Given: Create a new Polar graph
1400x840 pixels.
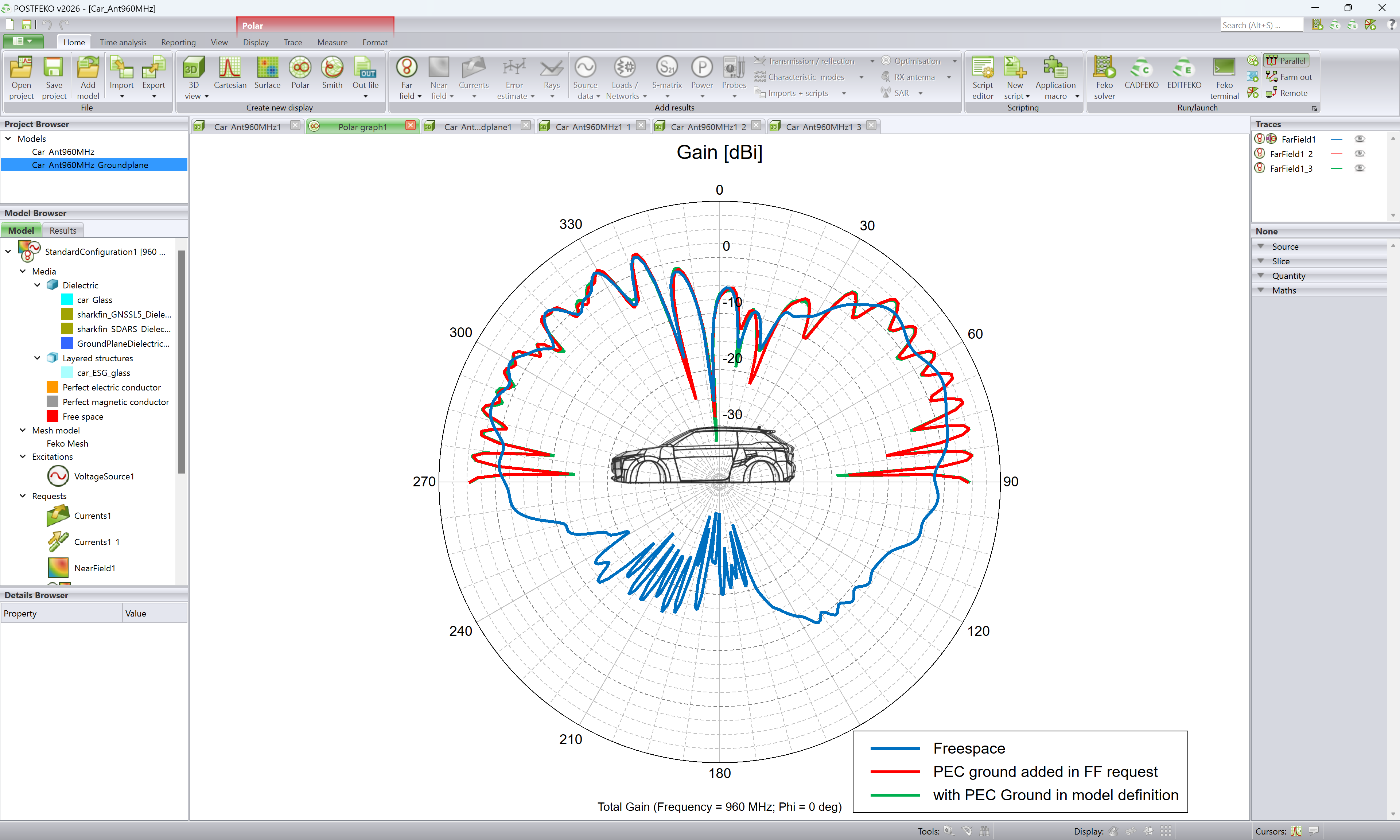Looking at the screenshot, I should click(300, 73).
